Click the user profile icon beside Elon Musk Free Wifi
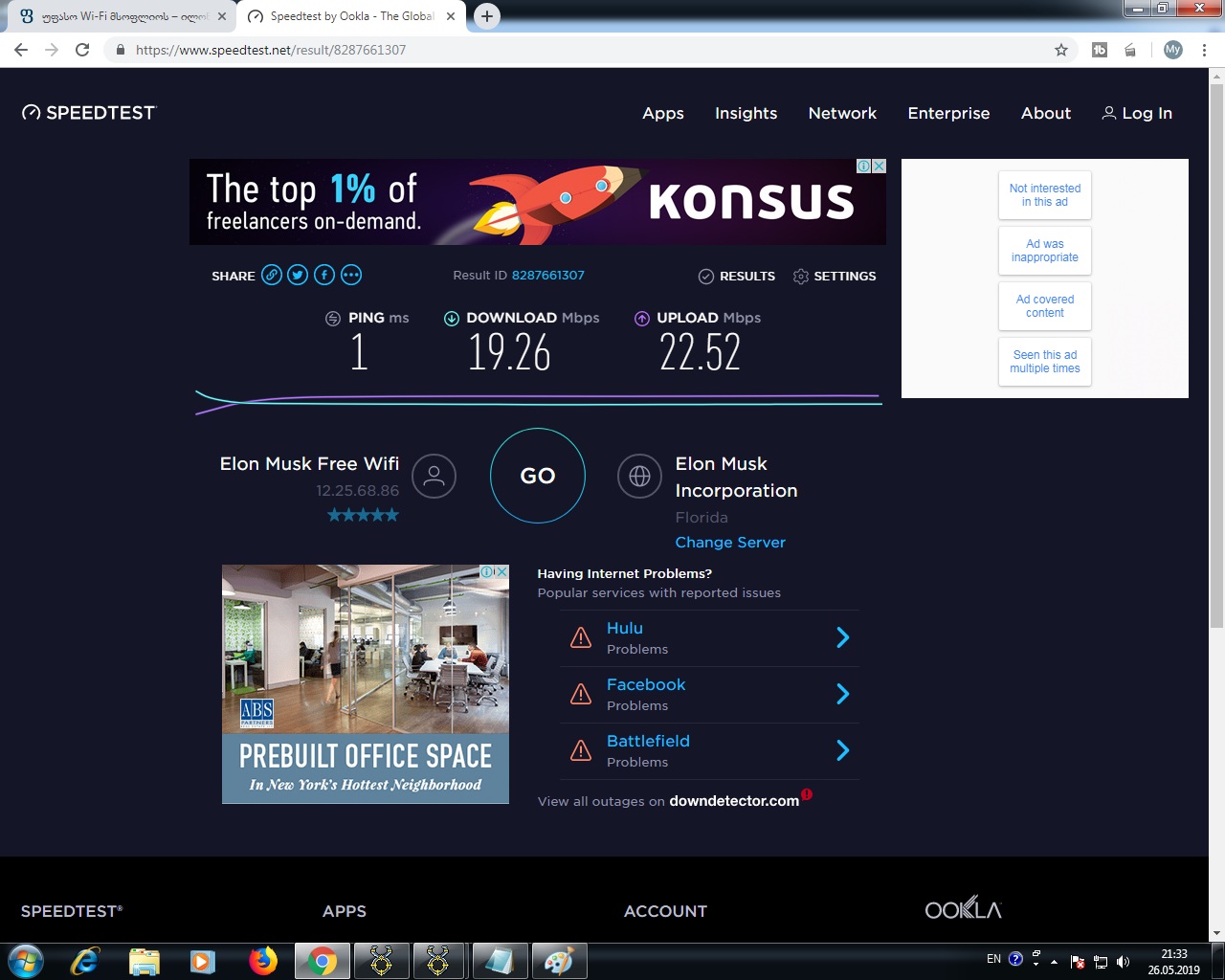This screenshot has height=980, width=1225. (434, 476)
